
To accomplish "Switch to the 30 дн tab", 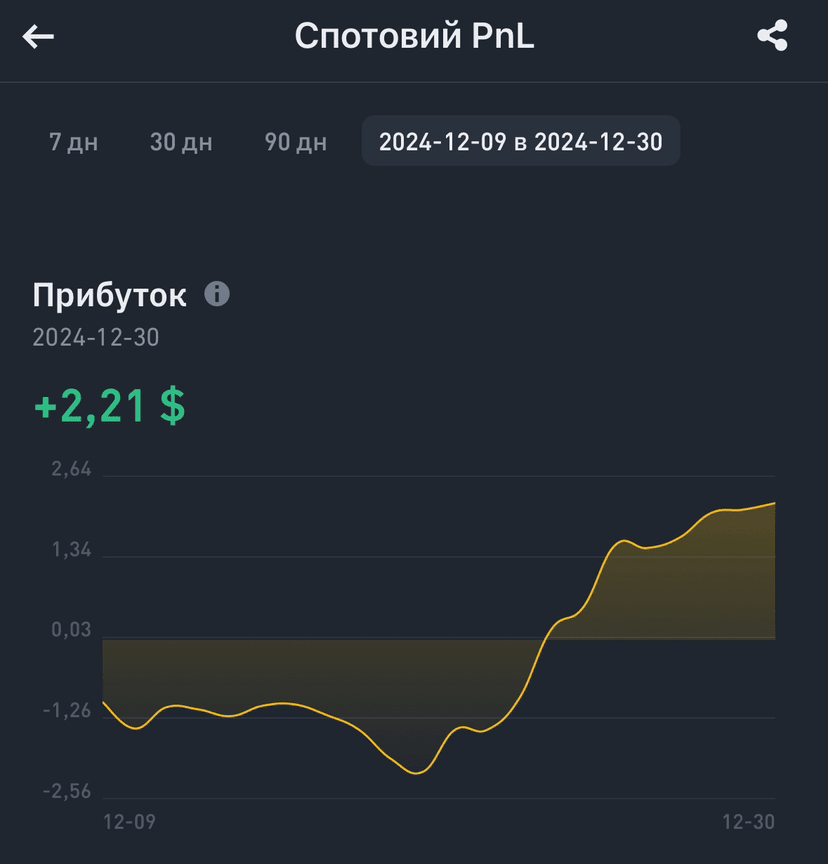I will [181, 142].
